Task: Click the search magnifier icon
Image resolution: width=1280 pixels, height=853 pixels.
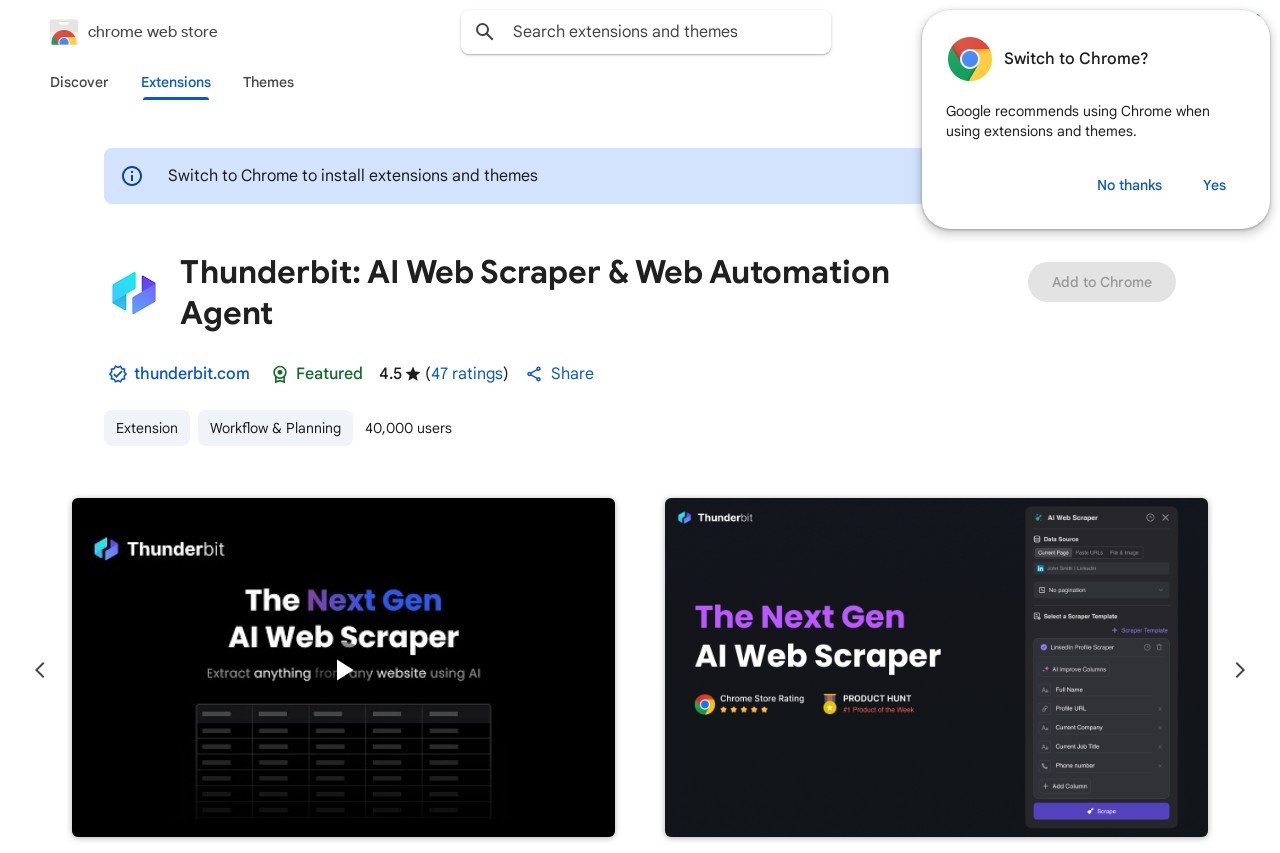Action: (x=485, y=32)
